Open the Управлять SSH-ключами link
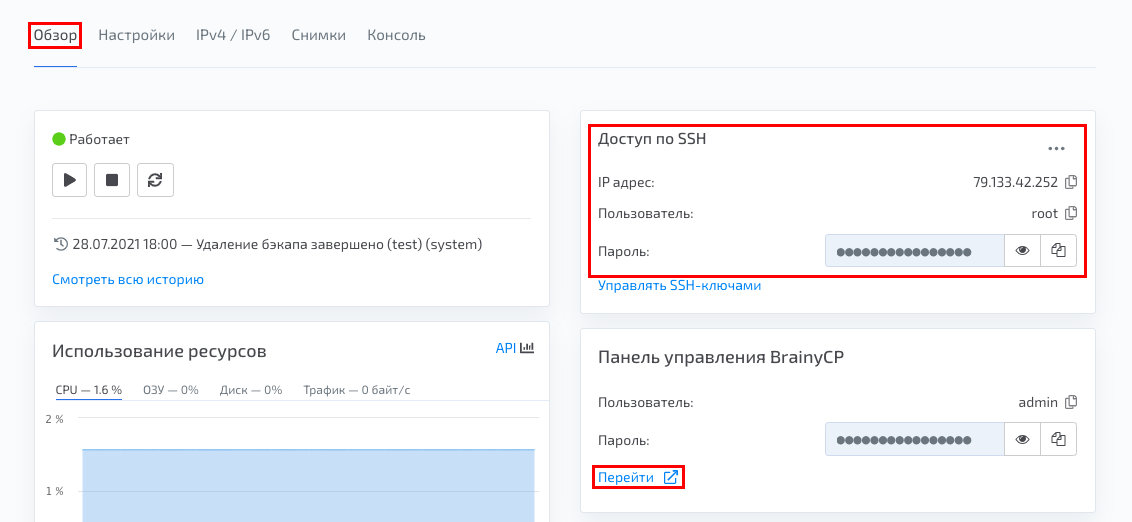 (x=679, y=286)
